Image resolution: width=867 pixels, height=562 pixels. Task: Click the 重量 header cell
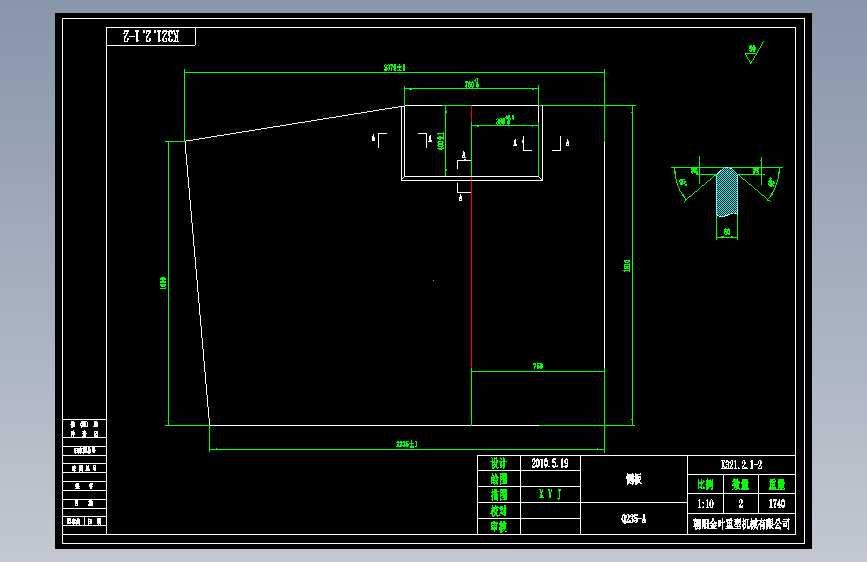[777, 485]
